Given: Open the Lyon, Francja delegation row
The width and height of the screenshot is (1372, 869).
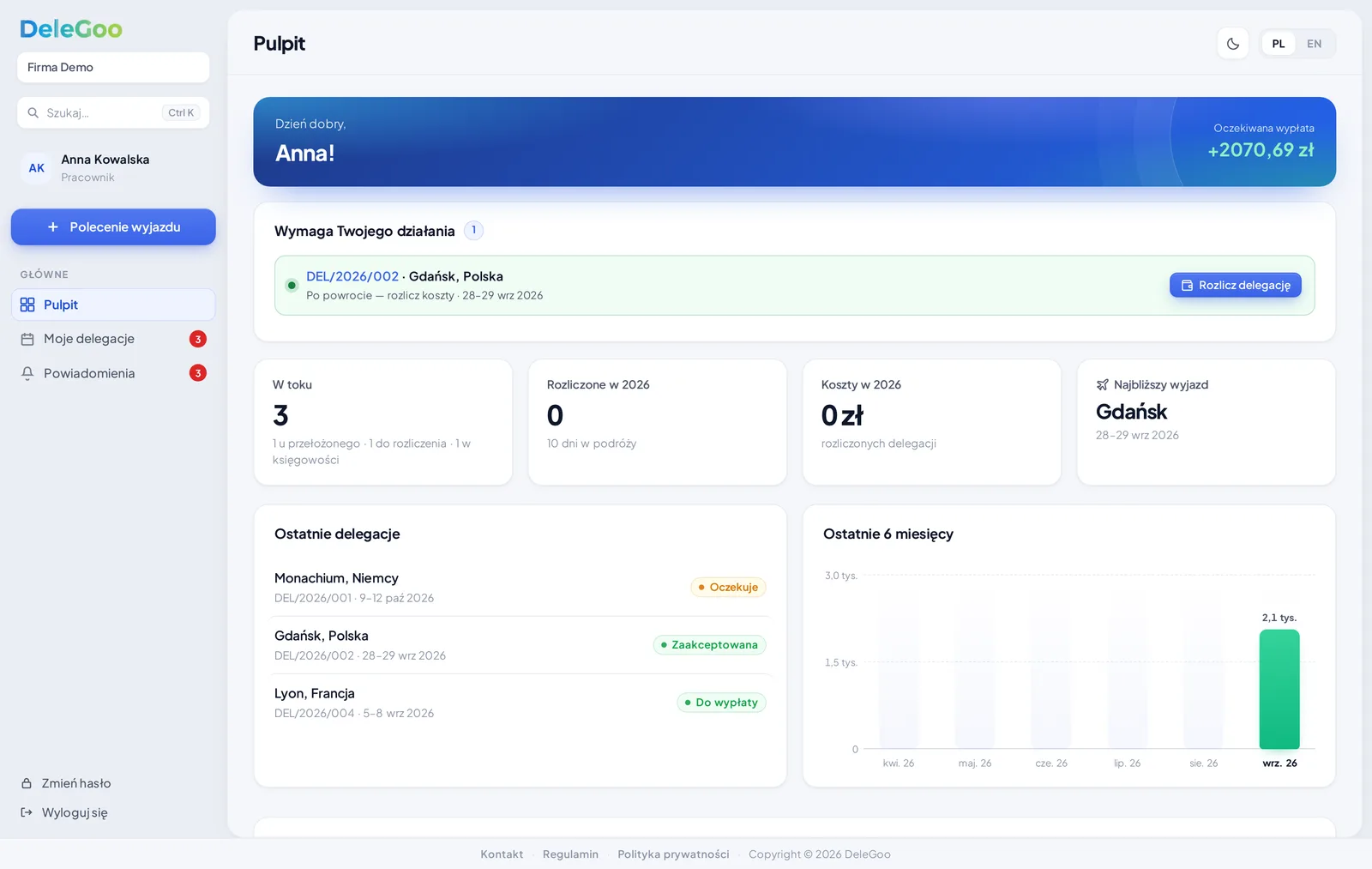Looking at the screenshot, I should coord(521,703).
